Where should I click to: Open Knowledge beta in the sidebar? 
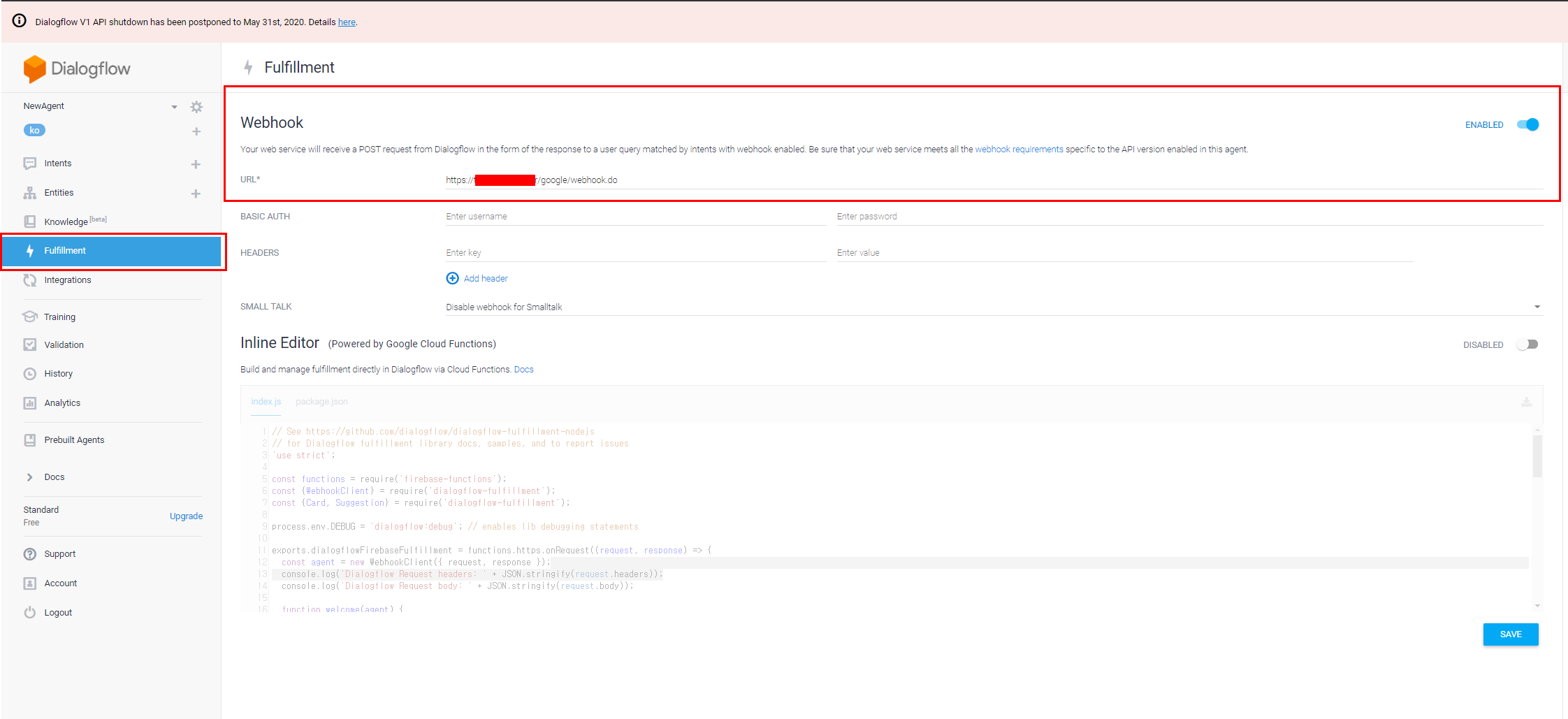[x=75, y=221]
